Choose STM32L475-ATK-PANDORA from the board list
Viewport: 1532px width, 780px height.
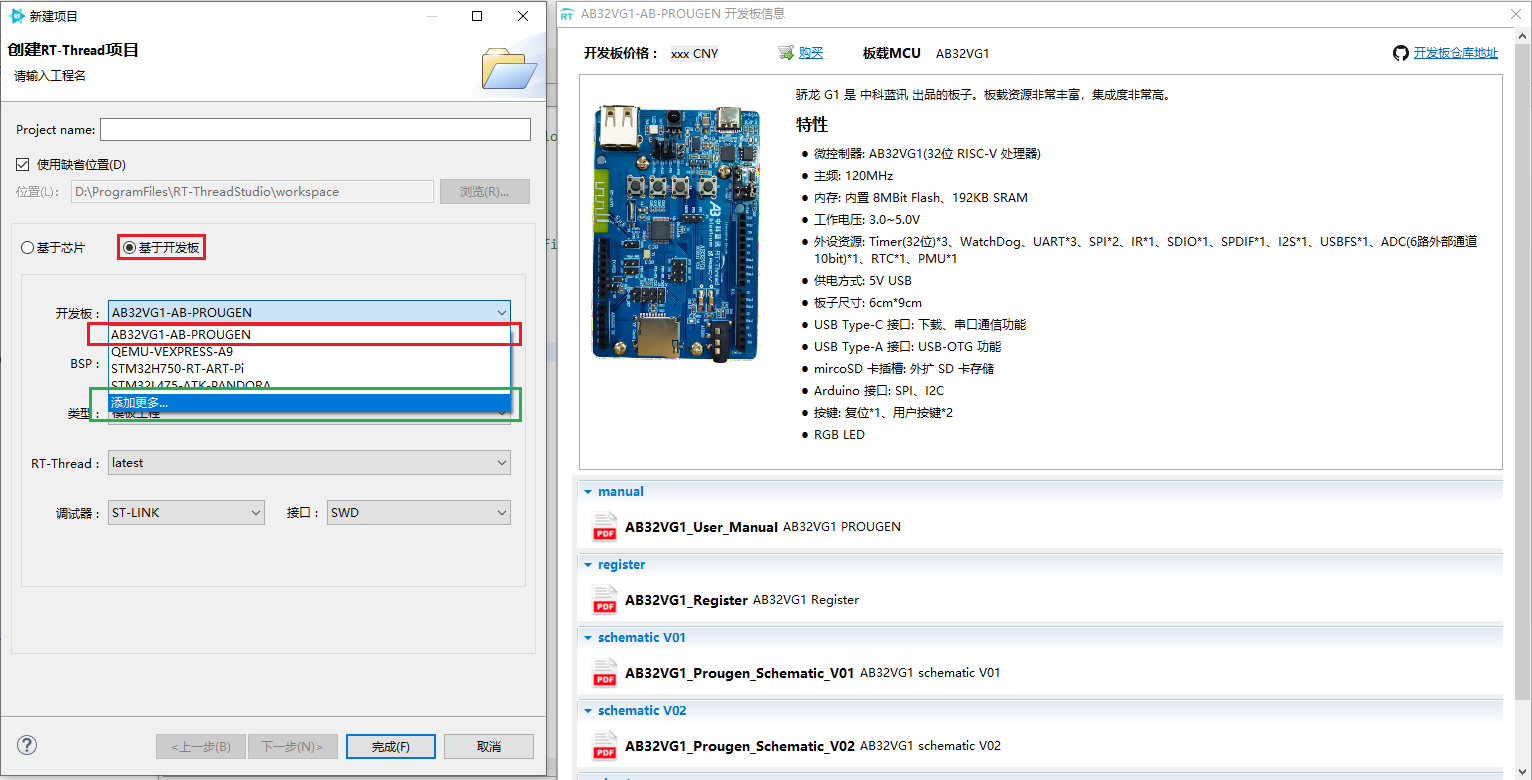click(309, 385)
